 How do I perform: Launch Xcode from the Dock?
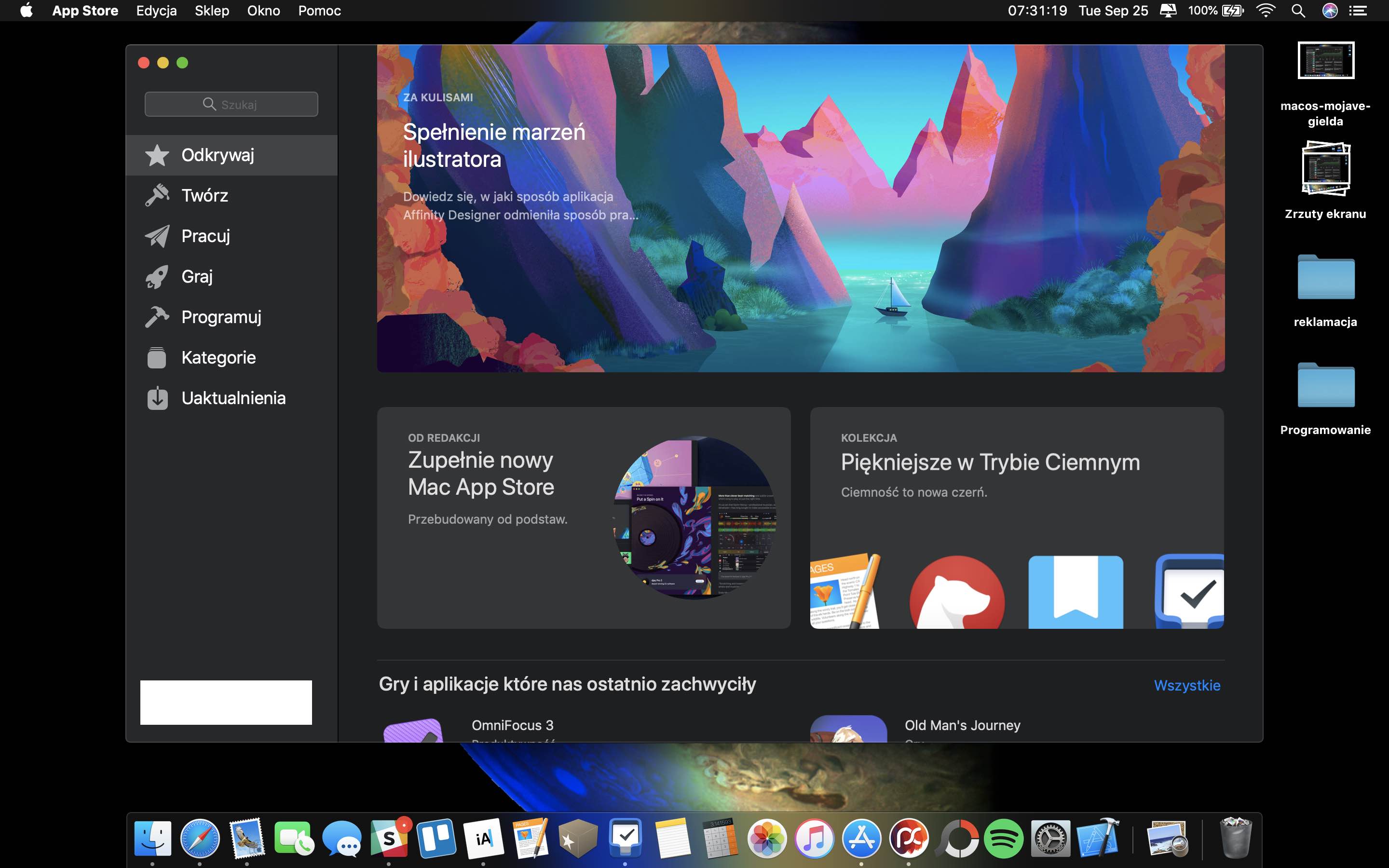point(1098,839)
